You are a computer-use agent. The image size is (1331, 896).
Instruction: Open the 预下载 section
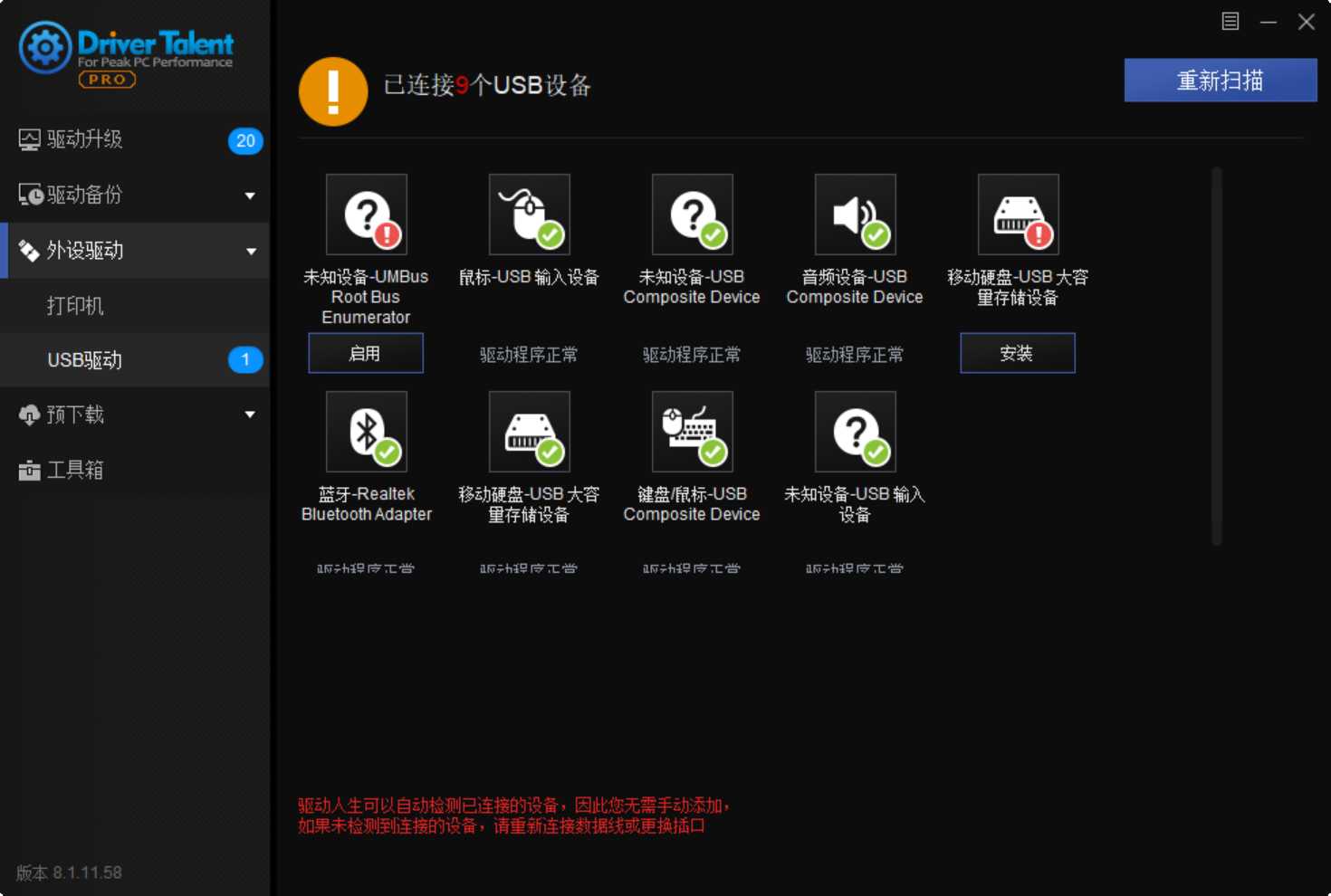coord(135,415)
